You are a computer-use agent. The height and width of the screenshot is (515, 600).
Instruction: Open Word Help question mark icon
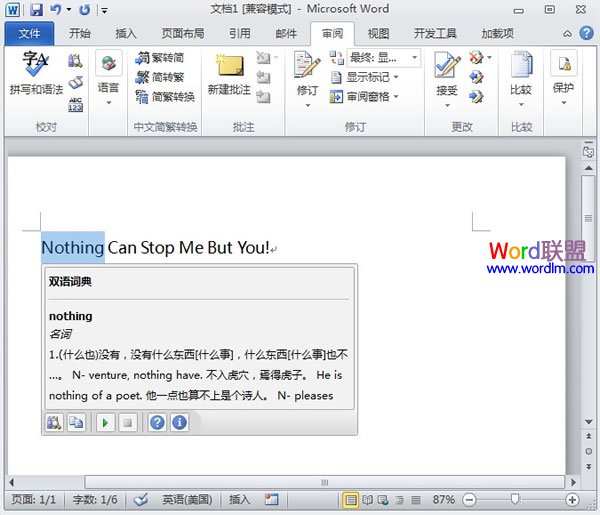[x=587, y=33]
